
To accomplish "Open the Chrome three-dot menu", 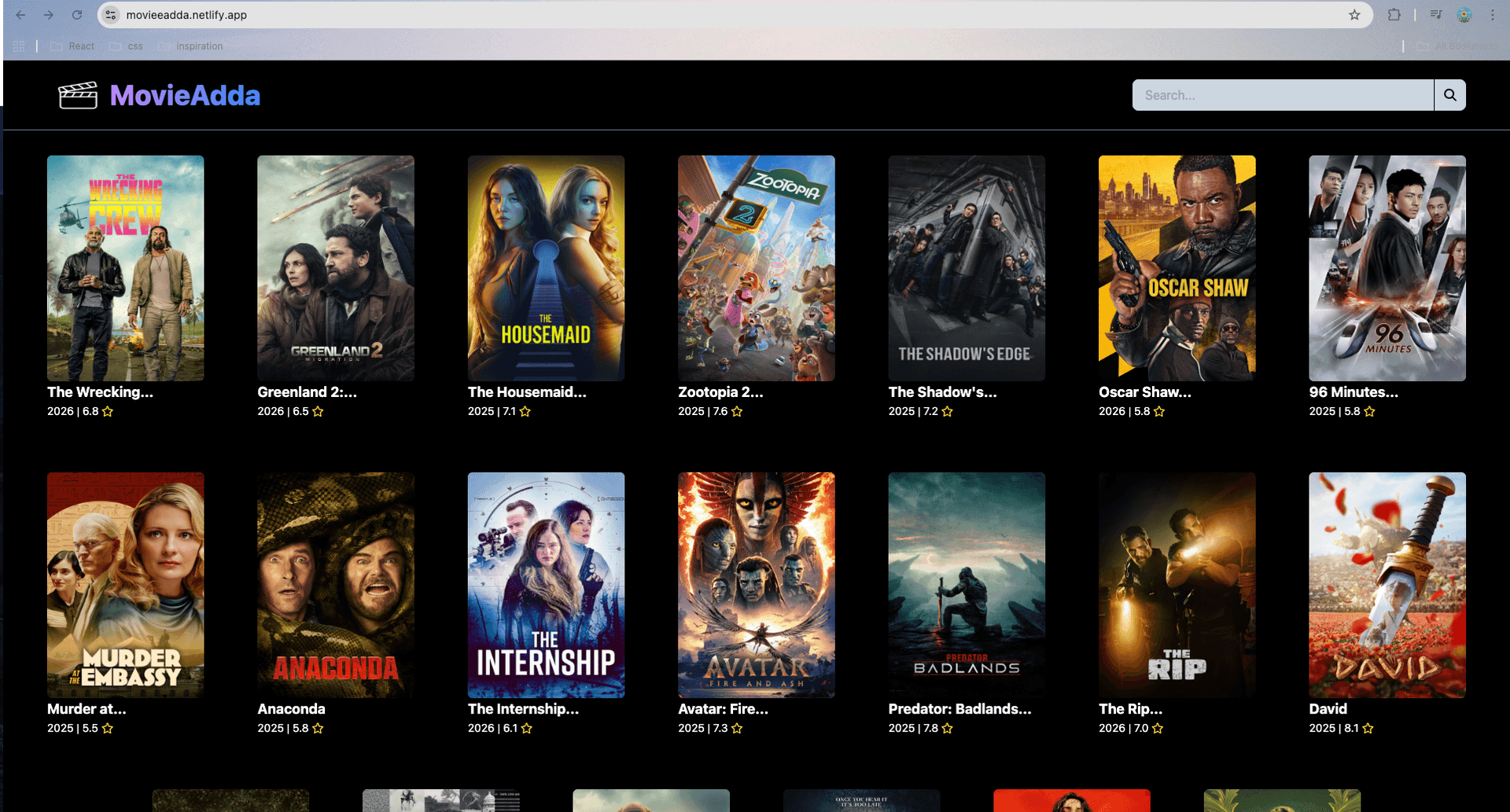I will (x=1493, y=15).
